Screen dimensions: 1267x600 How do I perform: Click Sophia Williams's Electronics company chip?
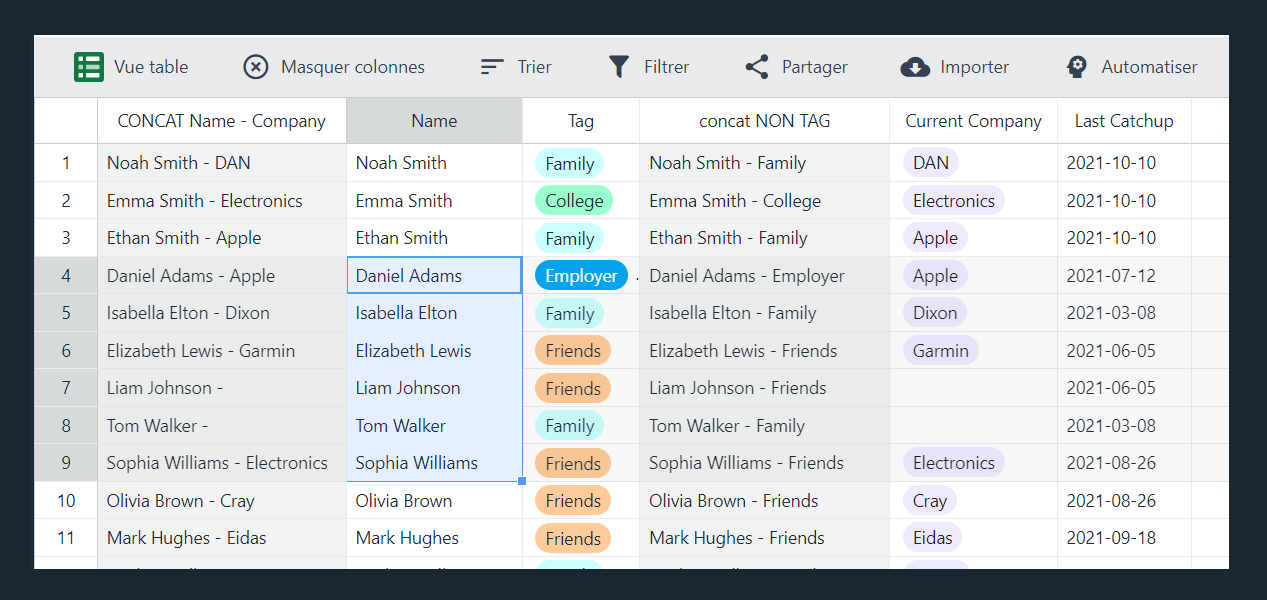954,463
